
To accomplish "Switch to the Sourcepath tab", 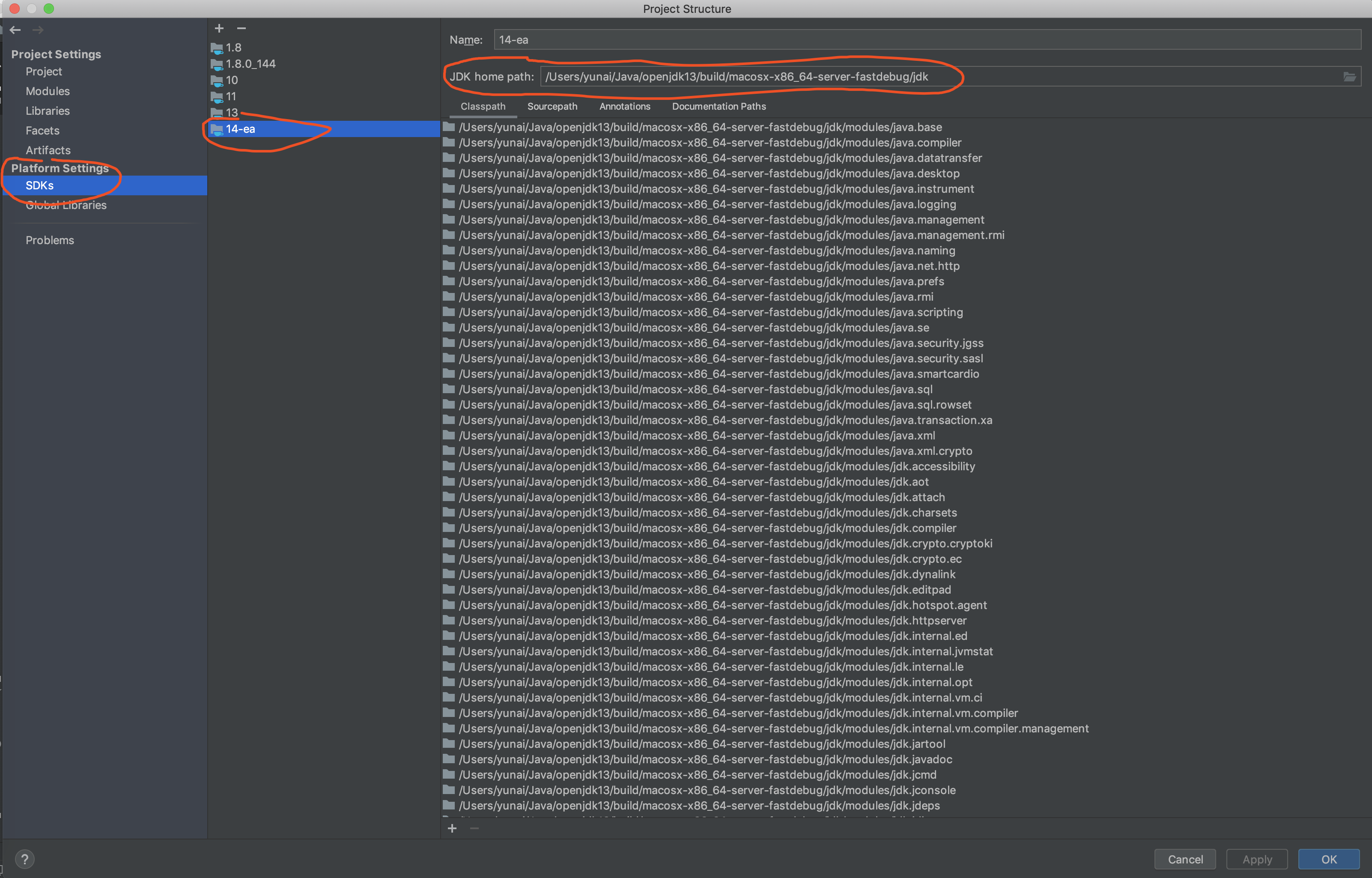I will pyautogui.click(x=552, y=107).
